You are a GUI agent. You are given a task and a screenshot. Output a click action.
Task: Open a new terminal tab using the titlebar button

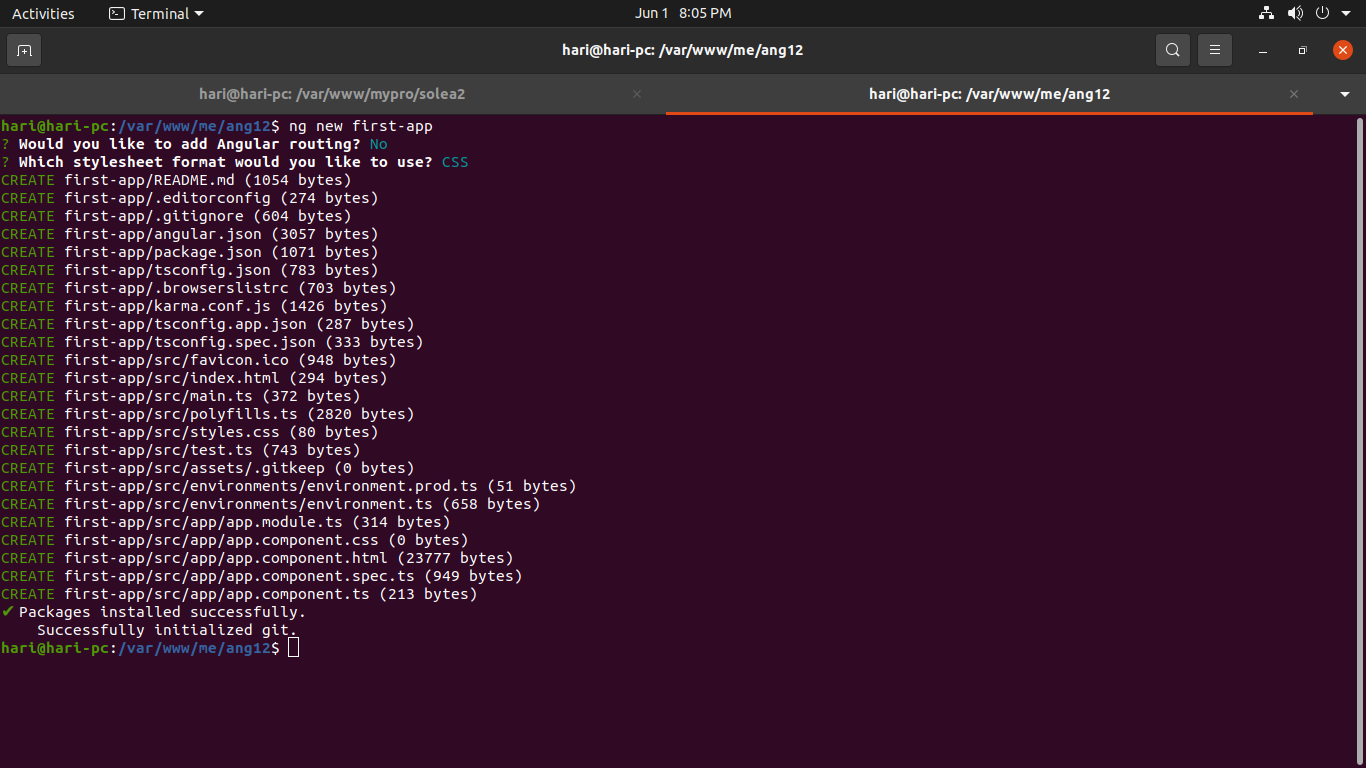(24, 50)
